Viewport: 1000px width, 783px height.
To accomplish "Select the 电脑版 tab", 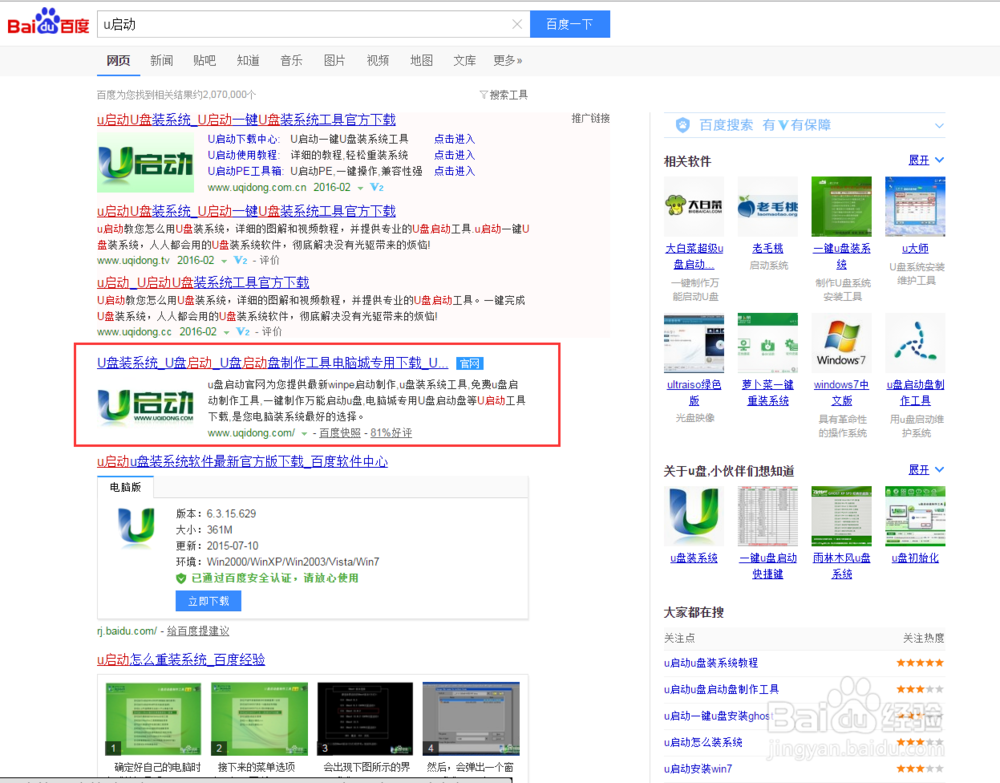I will [x=125, y=487].
